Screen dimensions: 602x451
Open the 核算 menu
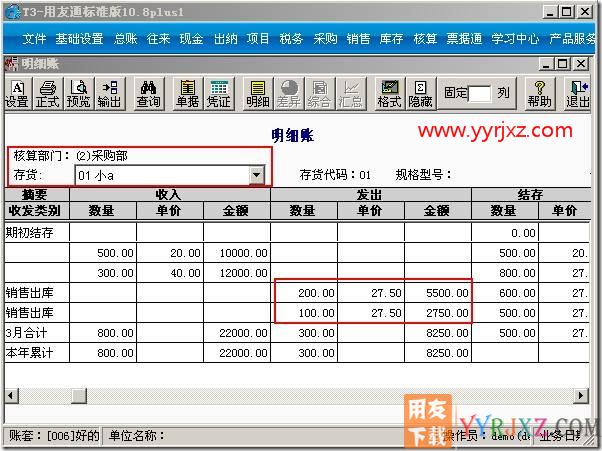425,39
